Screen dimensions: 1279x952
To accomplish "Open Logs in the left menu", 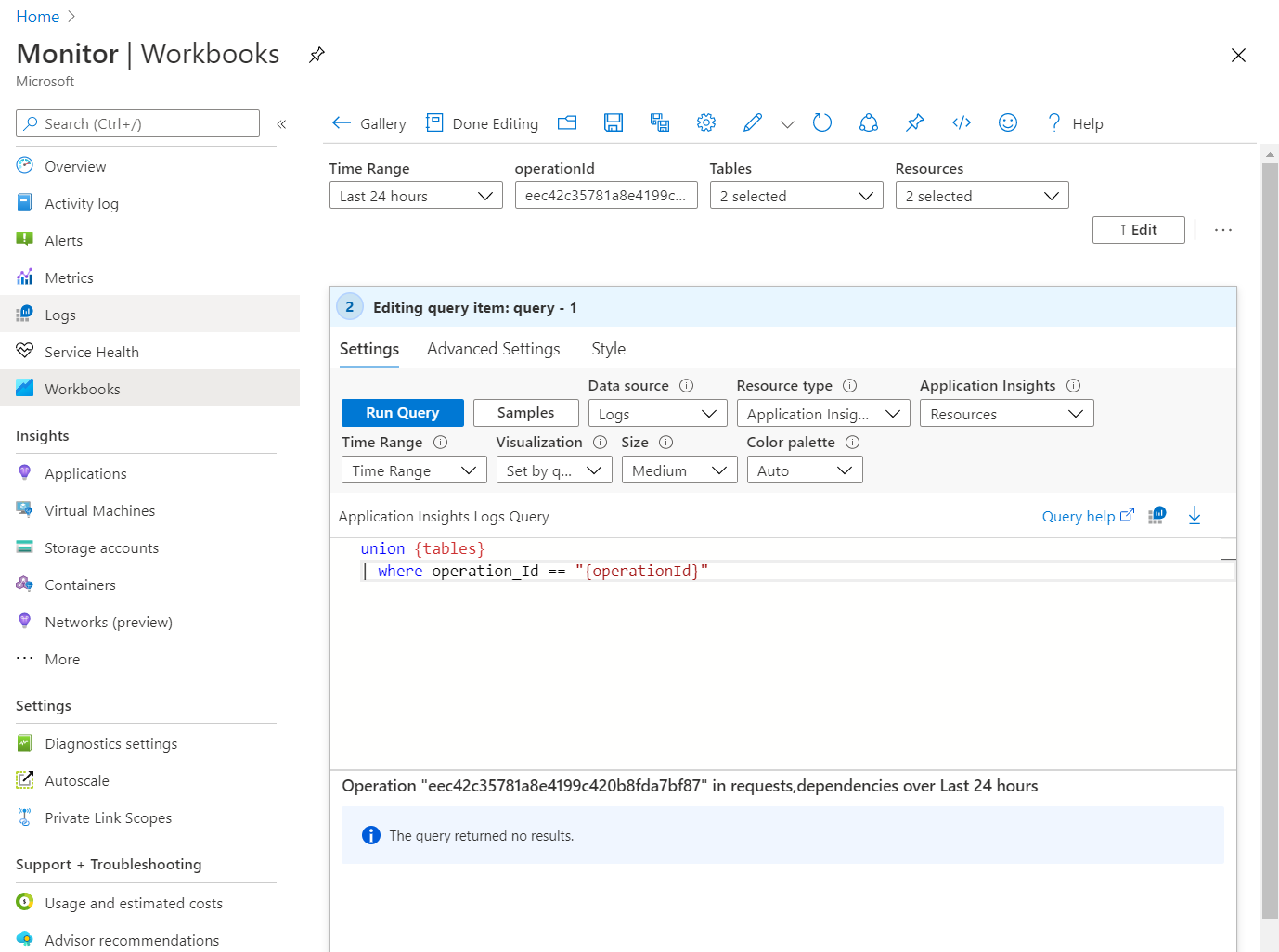I will pyautogui.click(x=150, y=315).
